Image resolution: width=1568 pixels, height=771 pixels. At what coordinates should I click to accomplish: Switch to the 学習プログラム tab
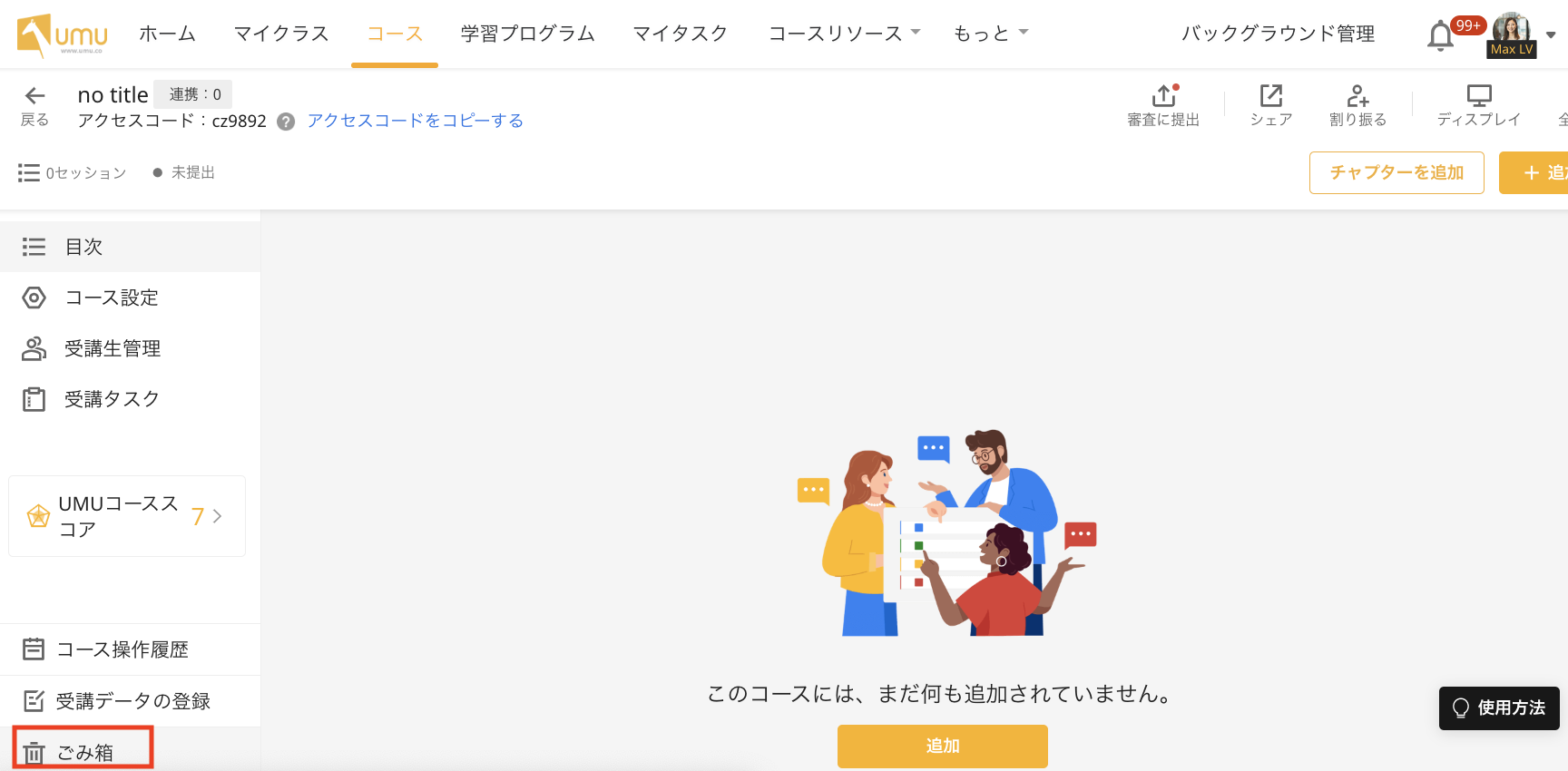point(527,34)
